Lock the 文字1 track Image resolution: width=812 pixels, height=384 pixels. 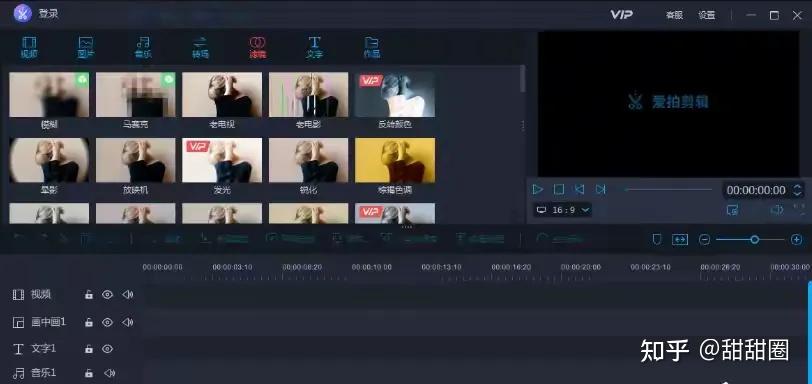click(x=89, y=349)
